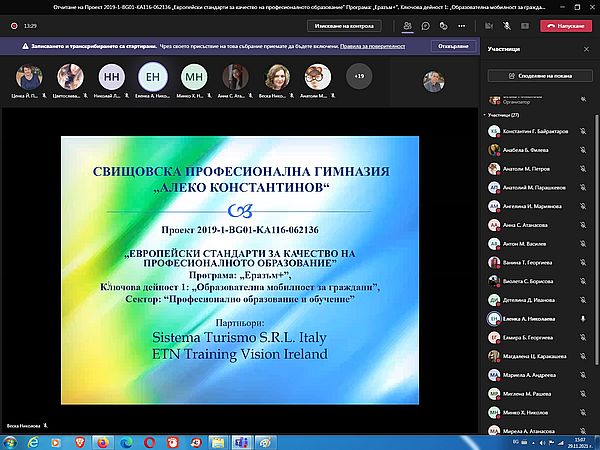
Task: Toggle the camera on or off
Action: 490,23
